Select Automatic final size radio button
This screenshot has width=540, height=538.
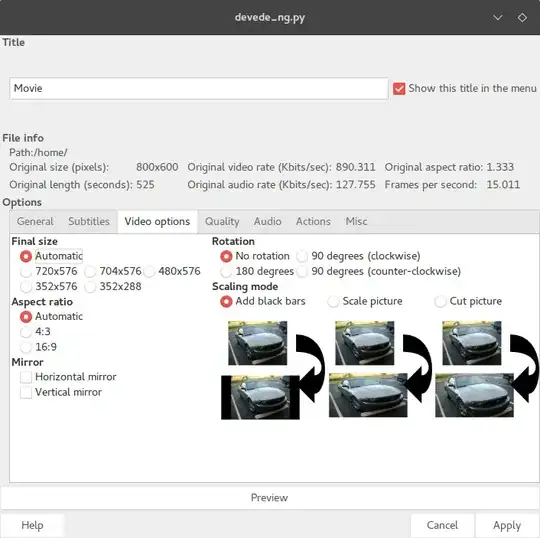coord(26,256)
